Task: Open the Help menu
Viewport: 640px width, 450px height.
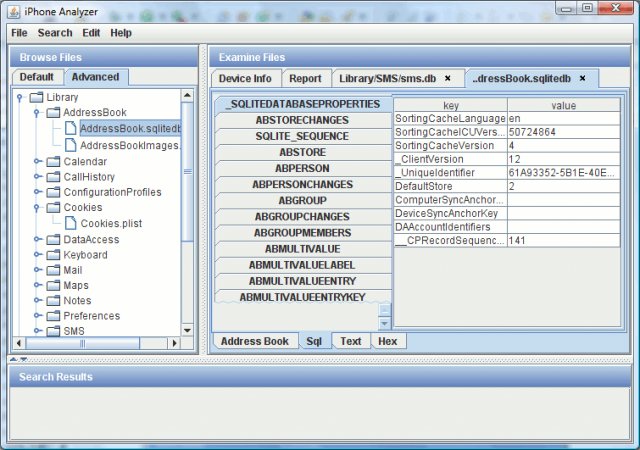Action: tap(121, 33)
